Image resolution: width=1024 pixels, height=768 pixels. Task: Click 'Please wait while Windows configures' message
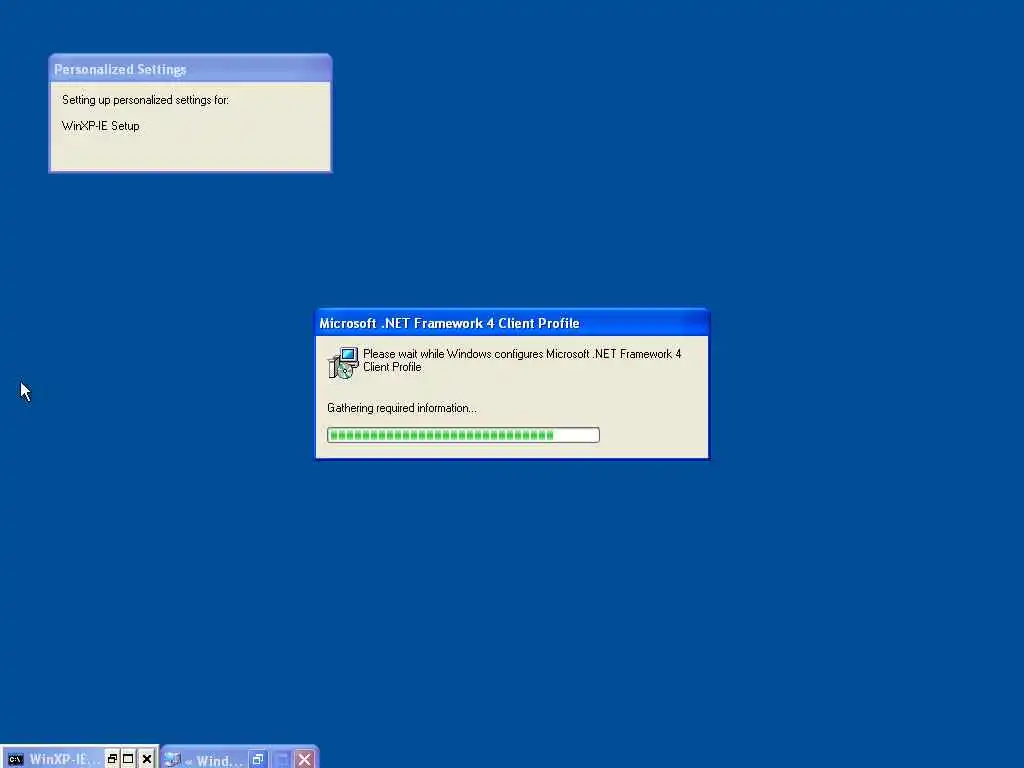click(x=522, y=360)
